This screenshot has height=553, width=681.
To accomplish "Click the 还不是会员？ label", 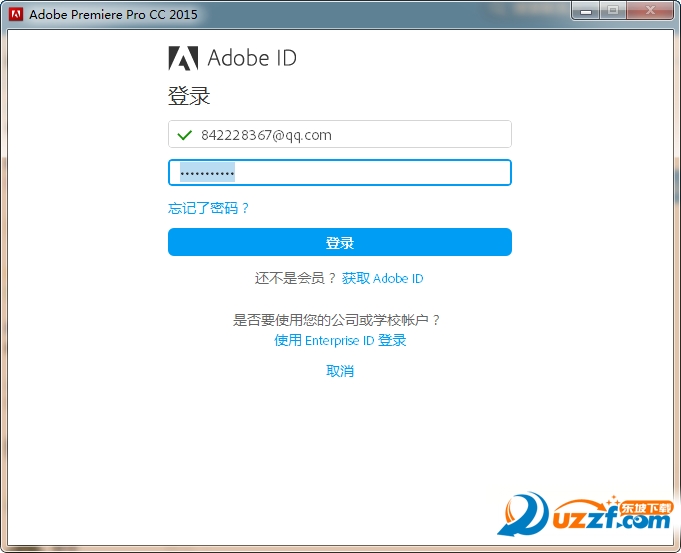I will [295, 278].
